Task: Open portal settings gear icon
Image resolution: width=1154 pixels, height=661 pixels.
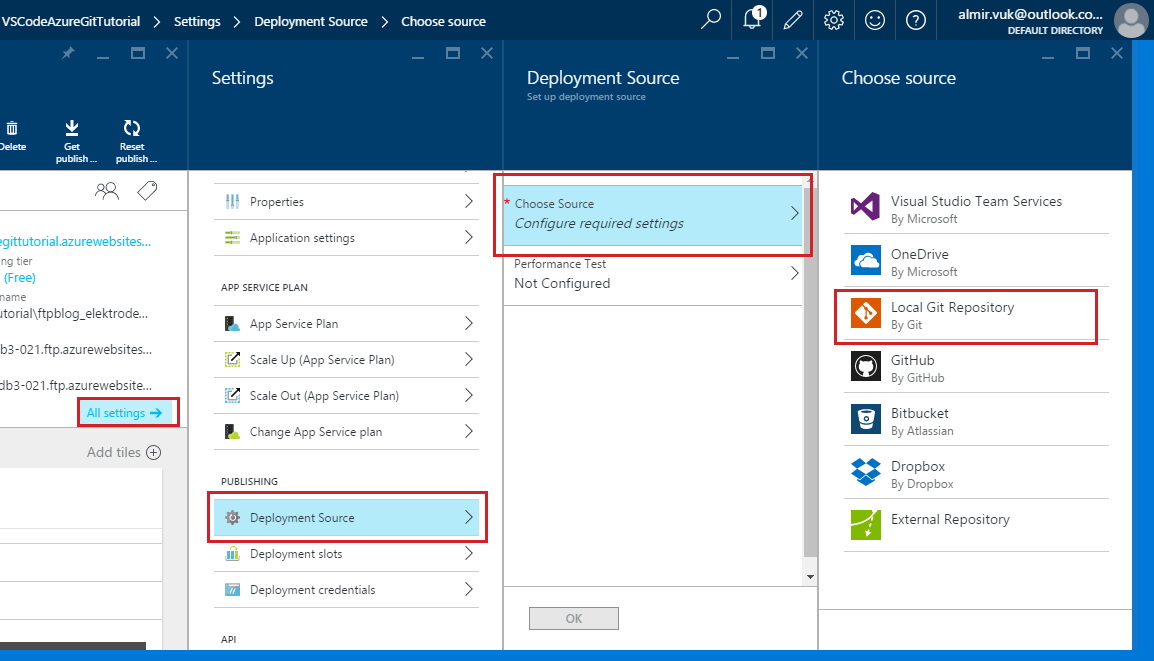Action: (x=834, y=20)
